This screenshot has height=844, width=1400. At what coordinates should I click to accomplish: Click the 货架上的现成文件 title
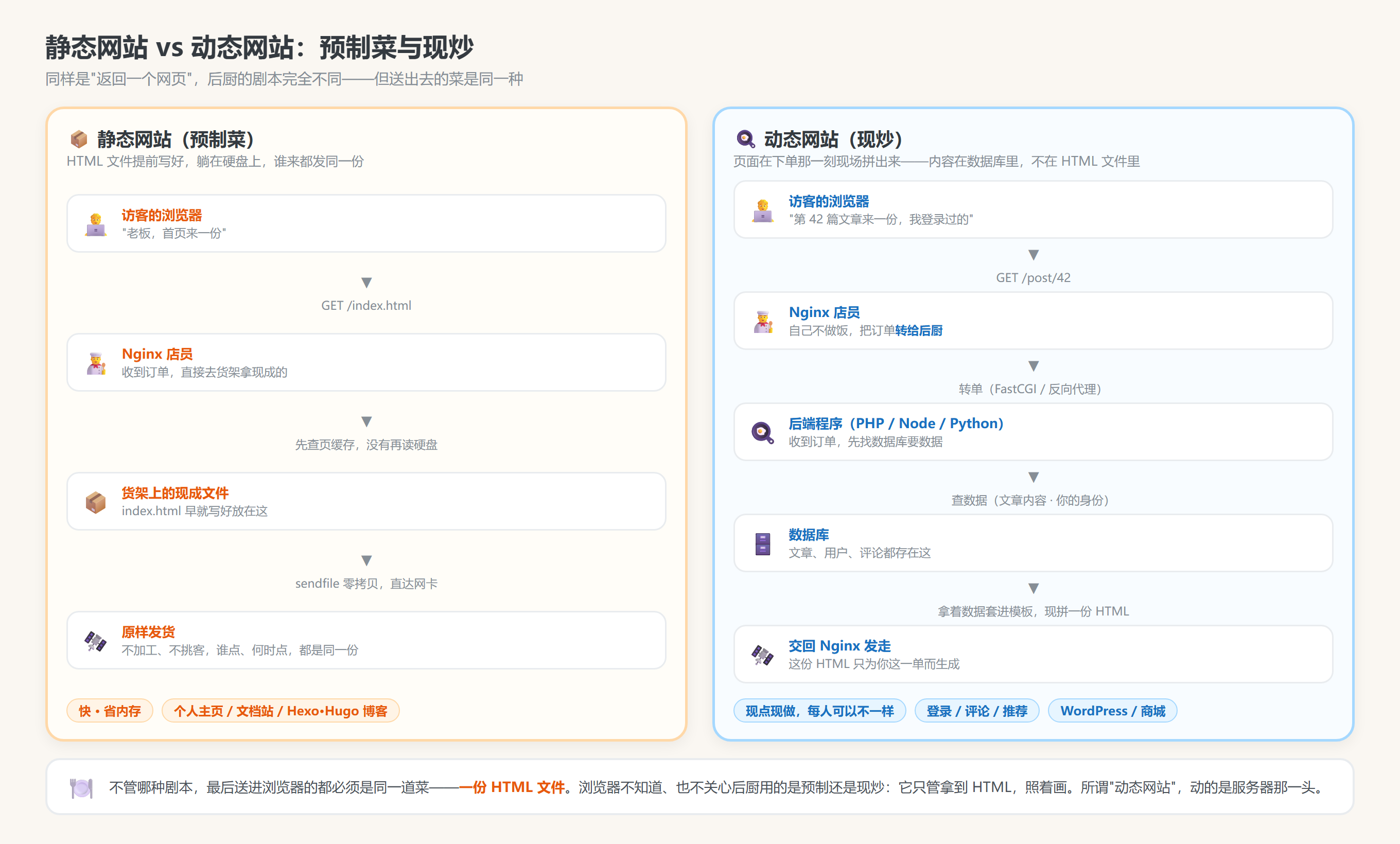tap(175, 493)
